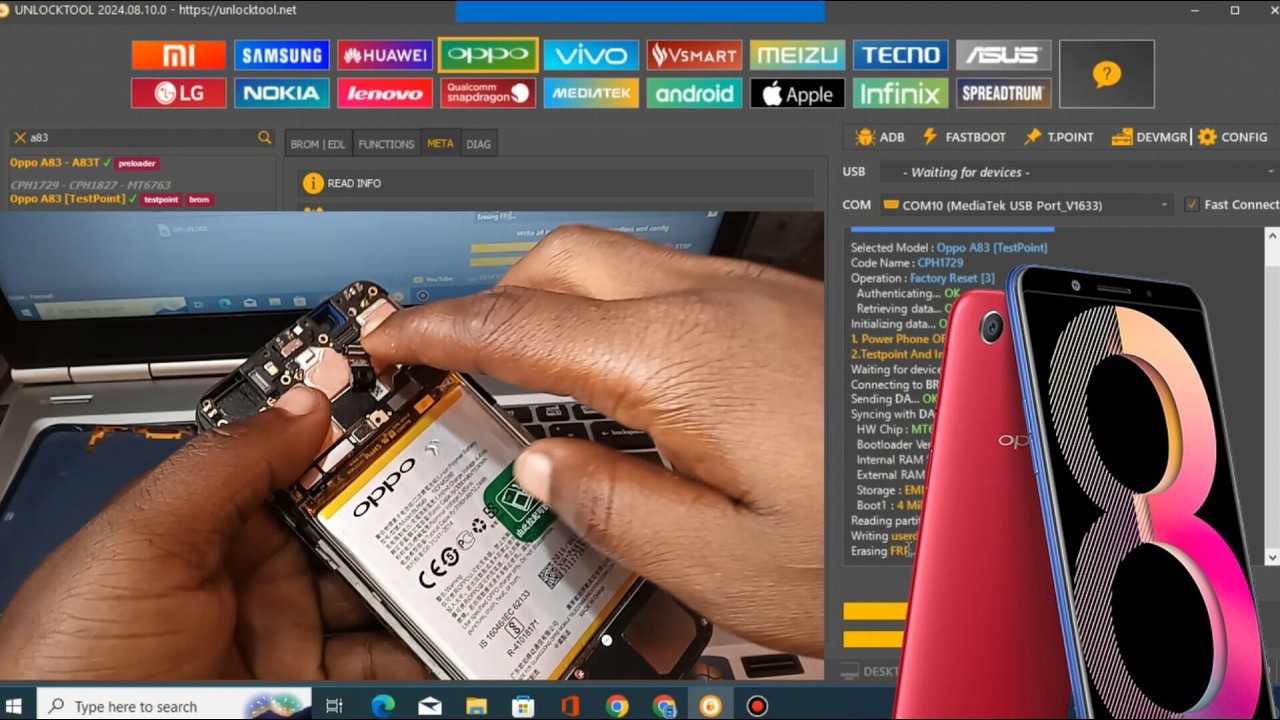This screenshot has height=720, width=1280.
Task: Open the FASTBOOT tool
Action: click(x=964, y=137)
